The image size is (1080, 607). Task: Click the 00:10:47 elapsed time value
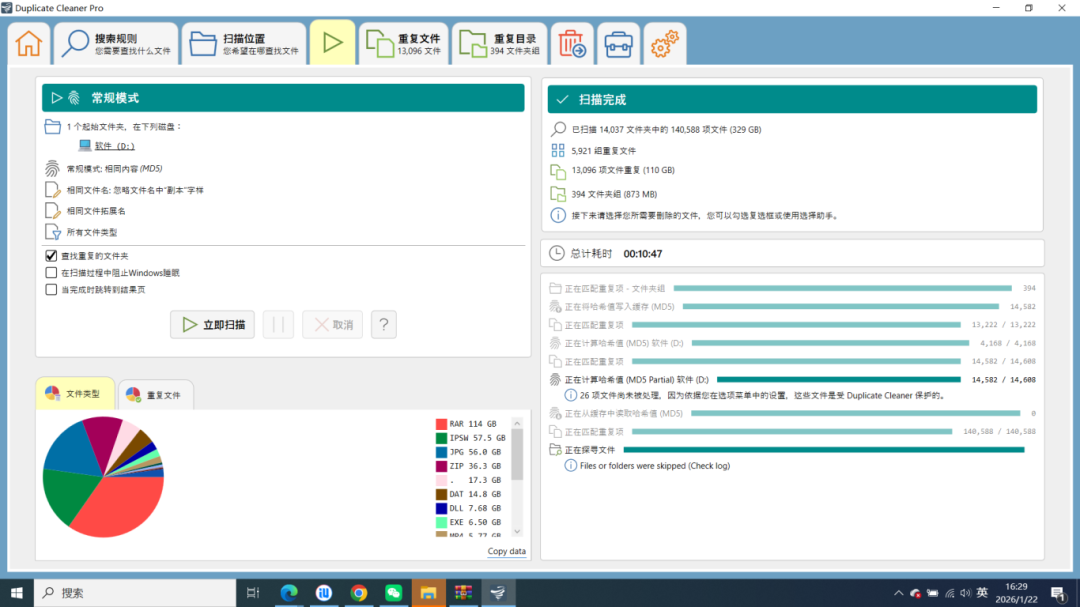coord(643,254)
